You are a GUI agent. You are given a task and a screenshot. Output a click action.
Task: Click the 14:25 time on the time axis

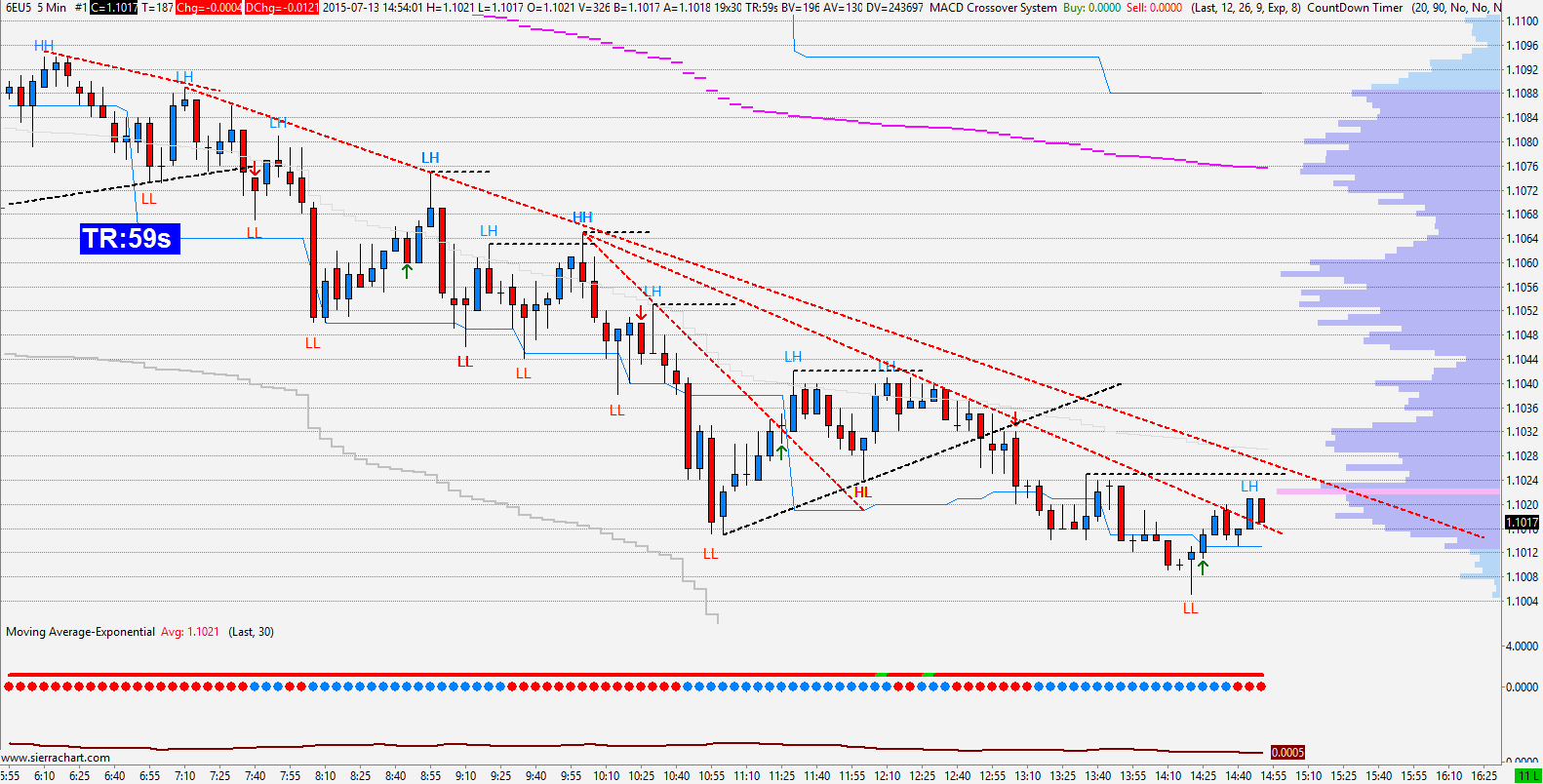point(1203,776)
